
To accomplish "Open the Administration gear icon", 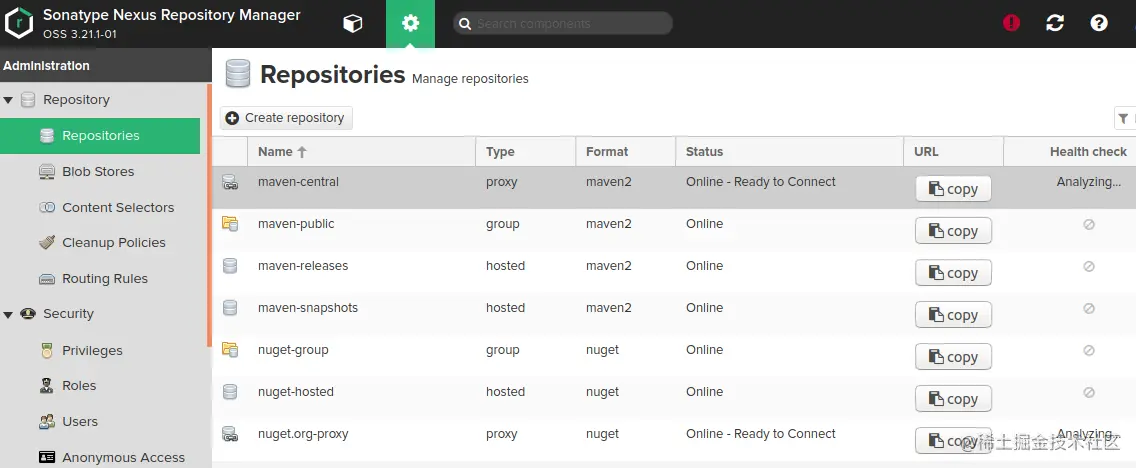I will click(410, 24).
